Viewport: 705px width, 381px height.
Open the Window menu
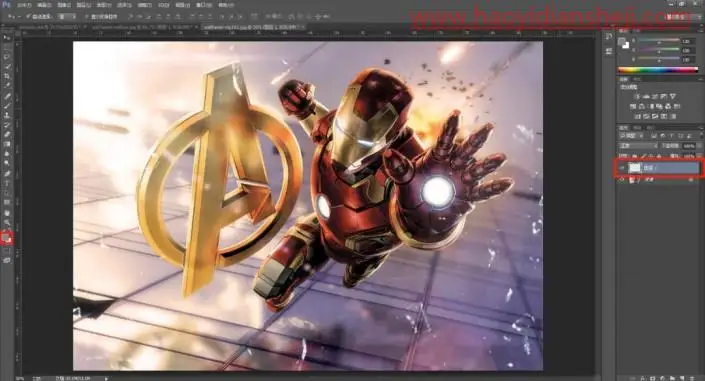(204, 5)
